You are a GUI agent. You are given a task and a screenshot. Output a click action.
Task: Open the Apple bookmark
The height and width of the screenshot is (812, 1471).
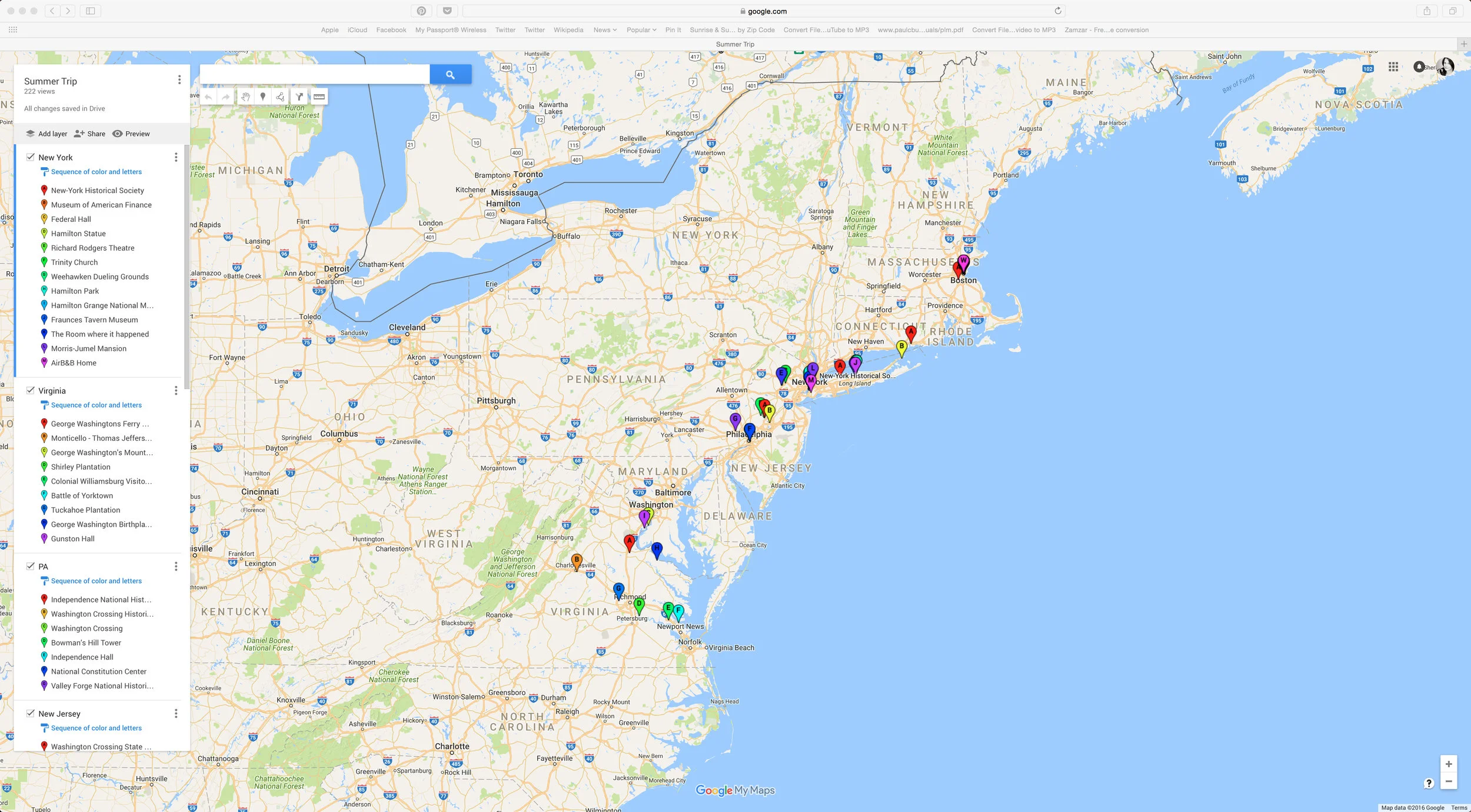pyautogui.click(x=330, y=30)
